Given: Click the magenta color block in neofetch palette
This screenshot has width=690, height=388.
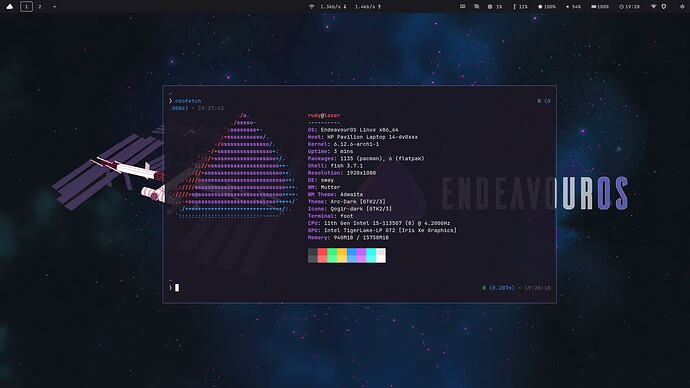Looking at the screenshot, I should point(361,255).
